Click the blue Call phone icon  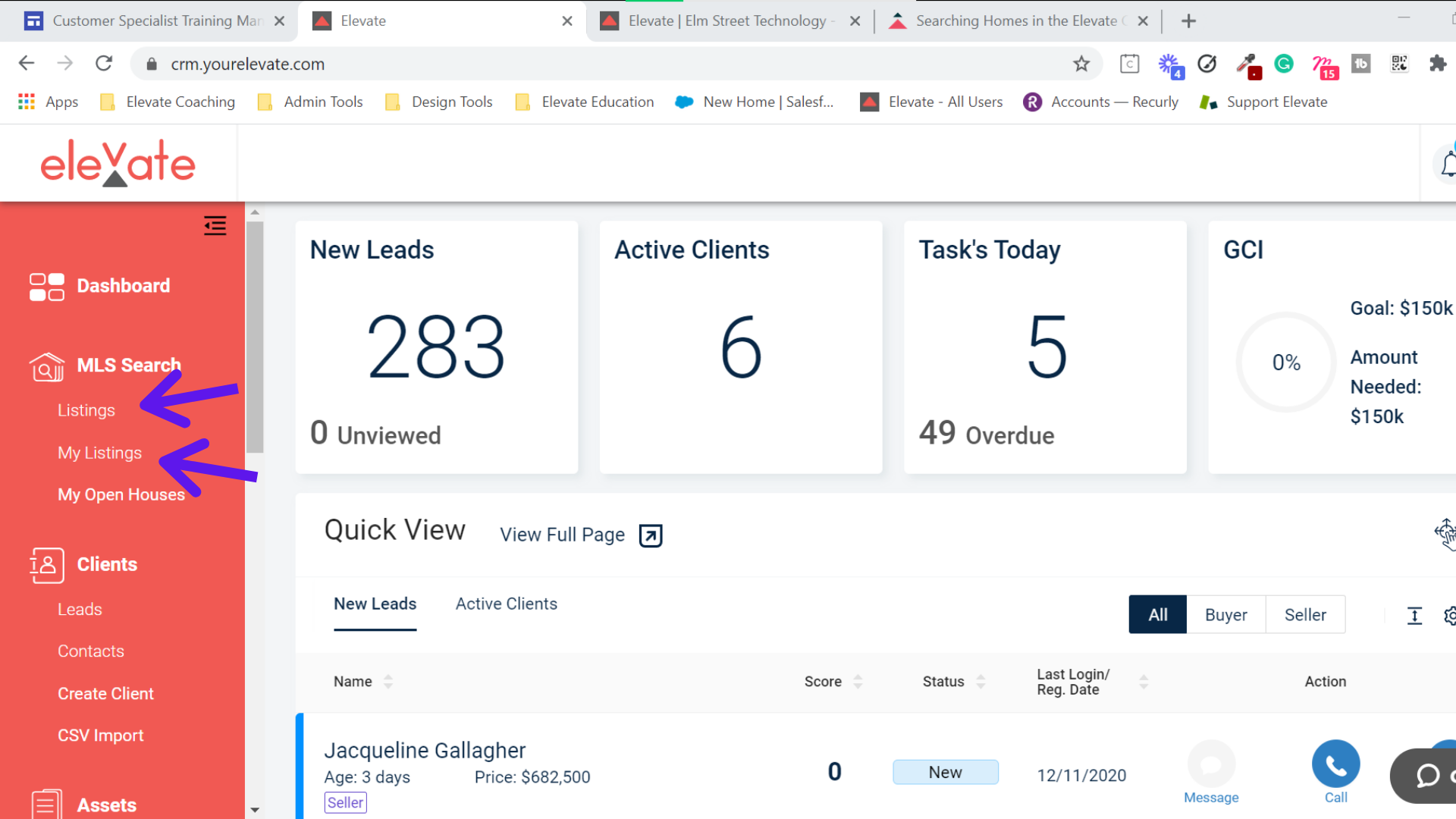[1335, 764]
